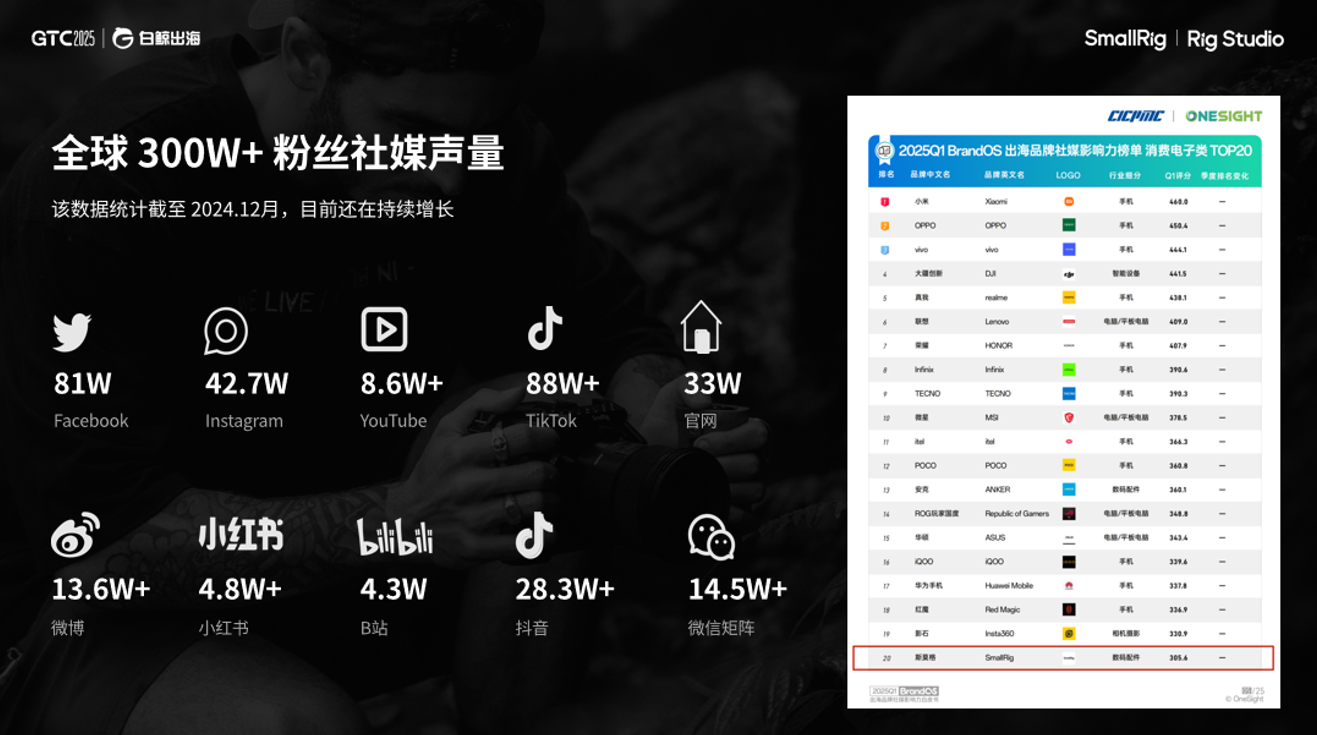Click the SmallRig name in row 20
The height and width of the screenshot is (735, 1317).
point(999,658)
